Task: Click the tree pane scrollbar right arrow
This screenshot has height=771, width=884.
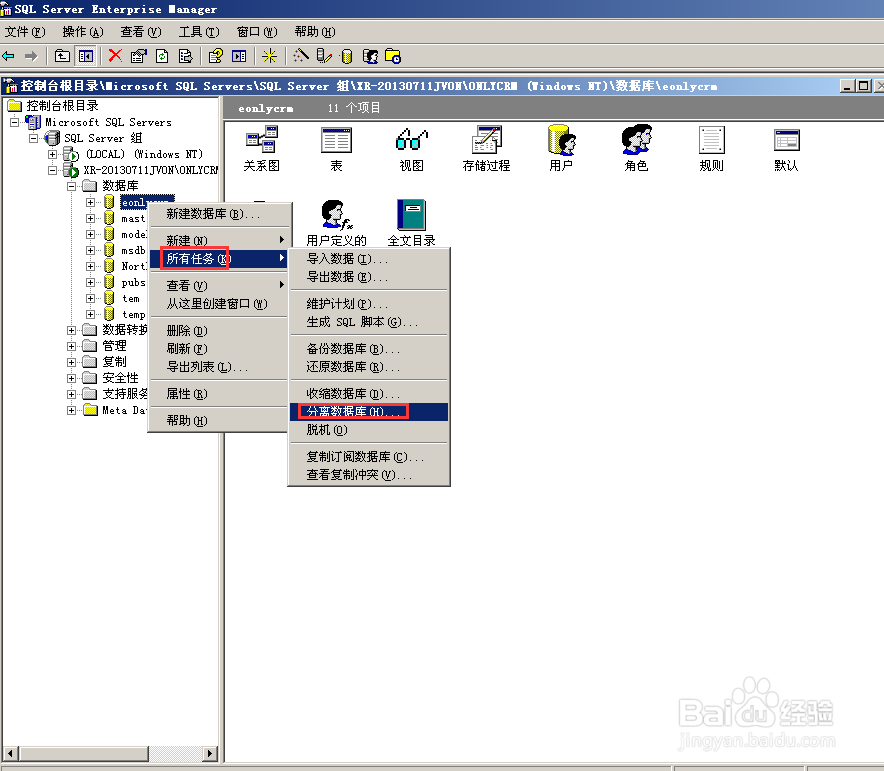Action: click(210, 753)
